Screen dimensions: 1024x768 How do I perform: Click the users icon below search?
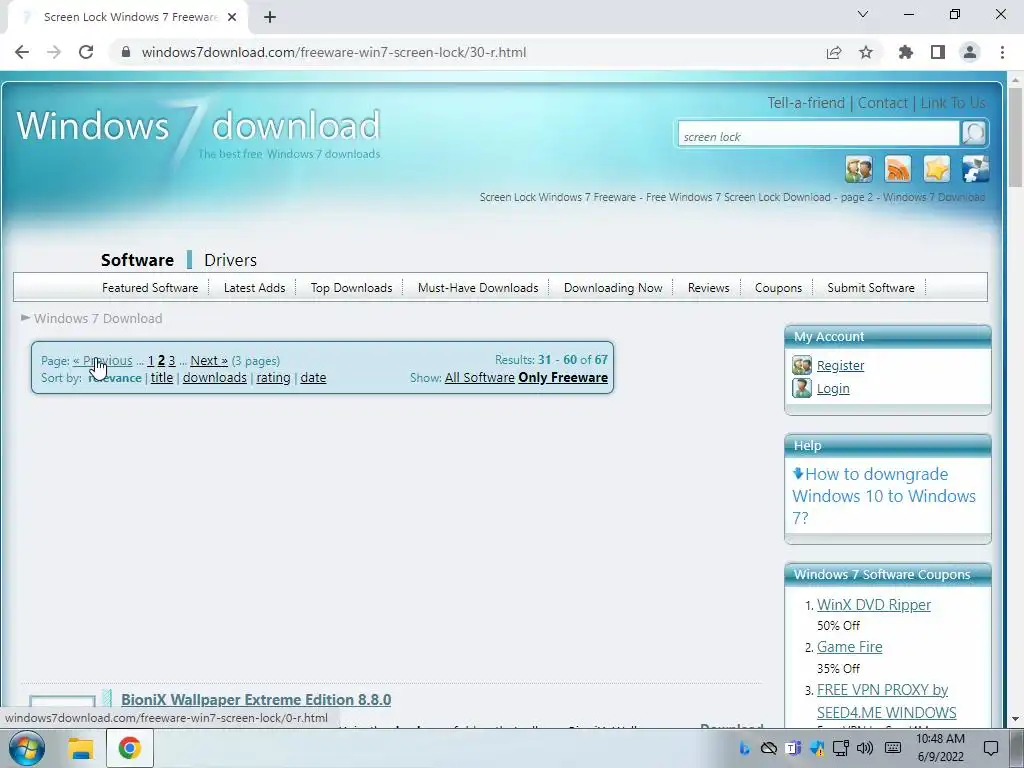tap(859, 169)
